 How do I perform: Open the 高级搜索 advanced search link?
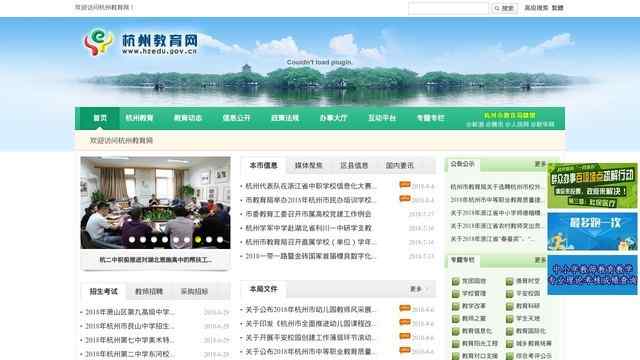coord(536,8)
